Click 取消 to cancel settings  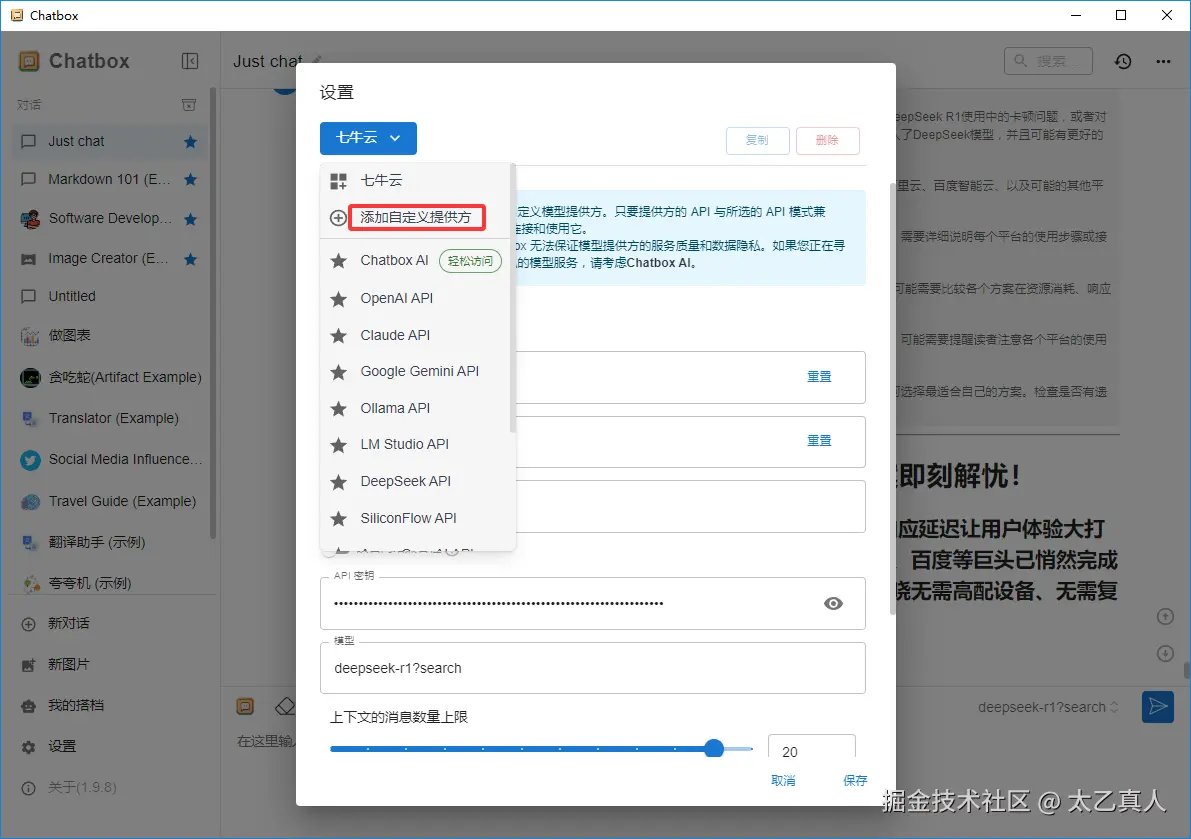pyautogui.click(x=783, y=781)
